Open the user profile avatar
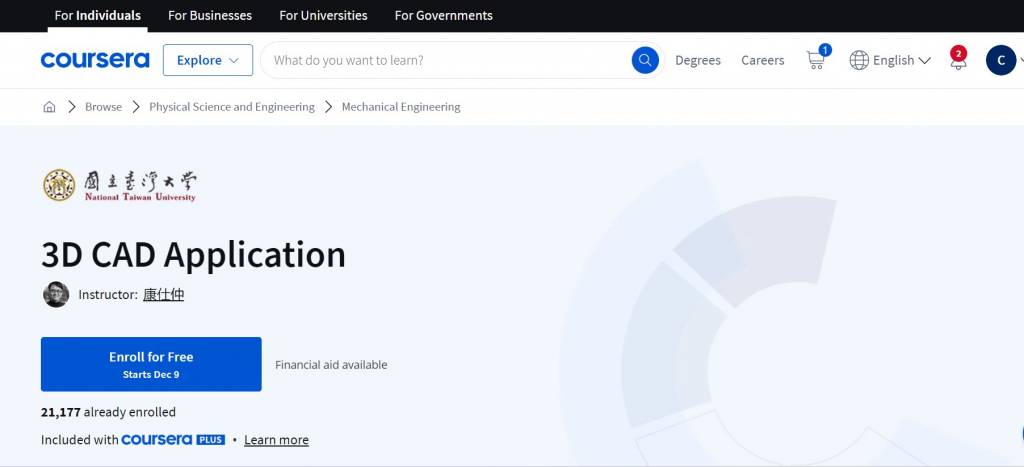This screenshot has height=467, width=1024. (x=1000, y=60)
